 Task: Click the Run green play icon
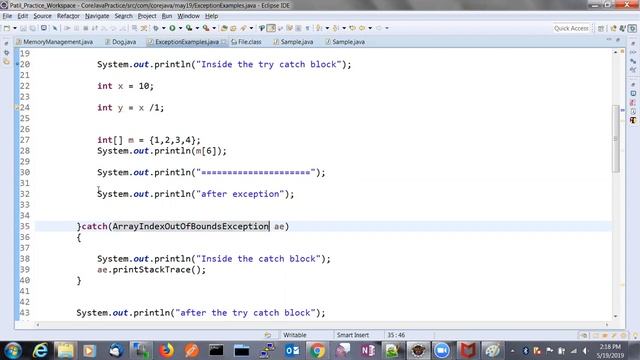pos(172,28)
